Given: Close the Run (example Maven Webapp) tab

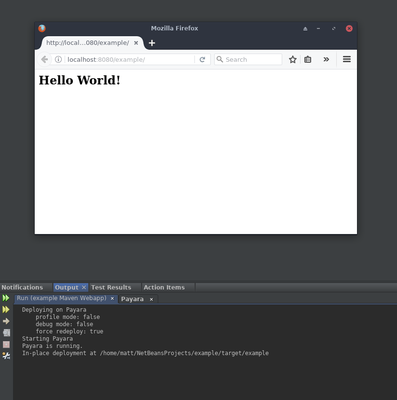Looking at the screenshot, I should click(112, 299).
